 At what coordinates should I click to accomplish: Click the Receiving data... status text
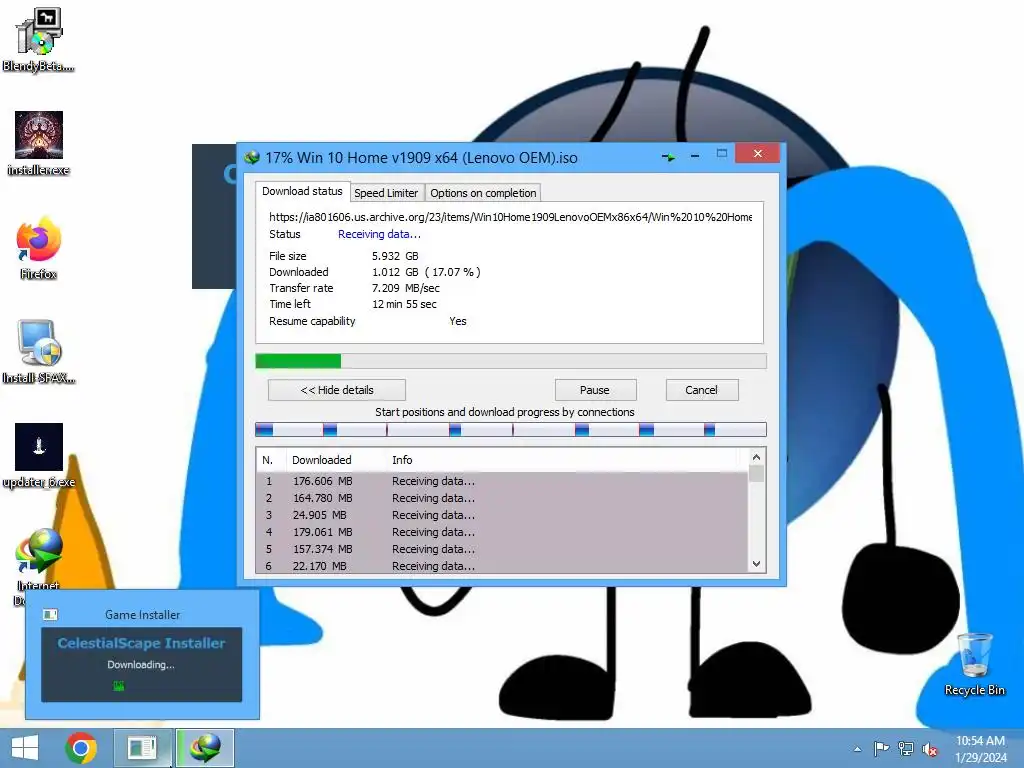(x=379, y=234)
